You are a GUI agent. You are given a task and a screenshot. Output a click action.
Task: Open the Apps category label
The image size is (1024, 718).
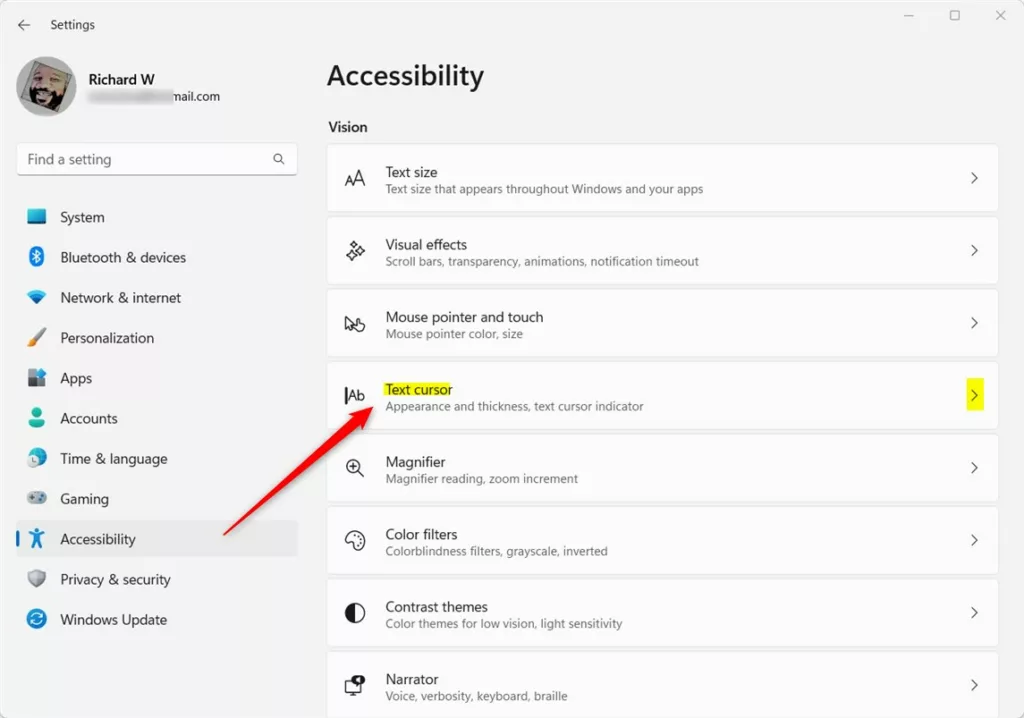76,379
